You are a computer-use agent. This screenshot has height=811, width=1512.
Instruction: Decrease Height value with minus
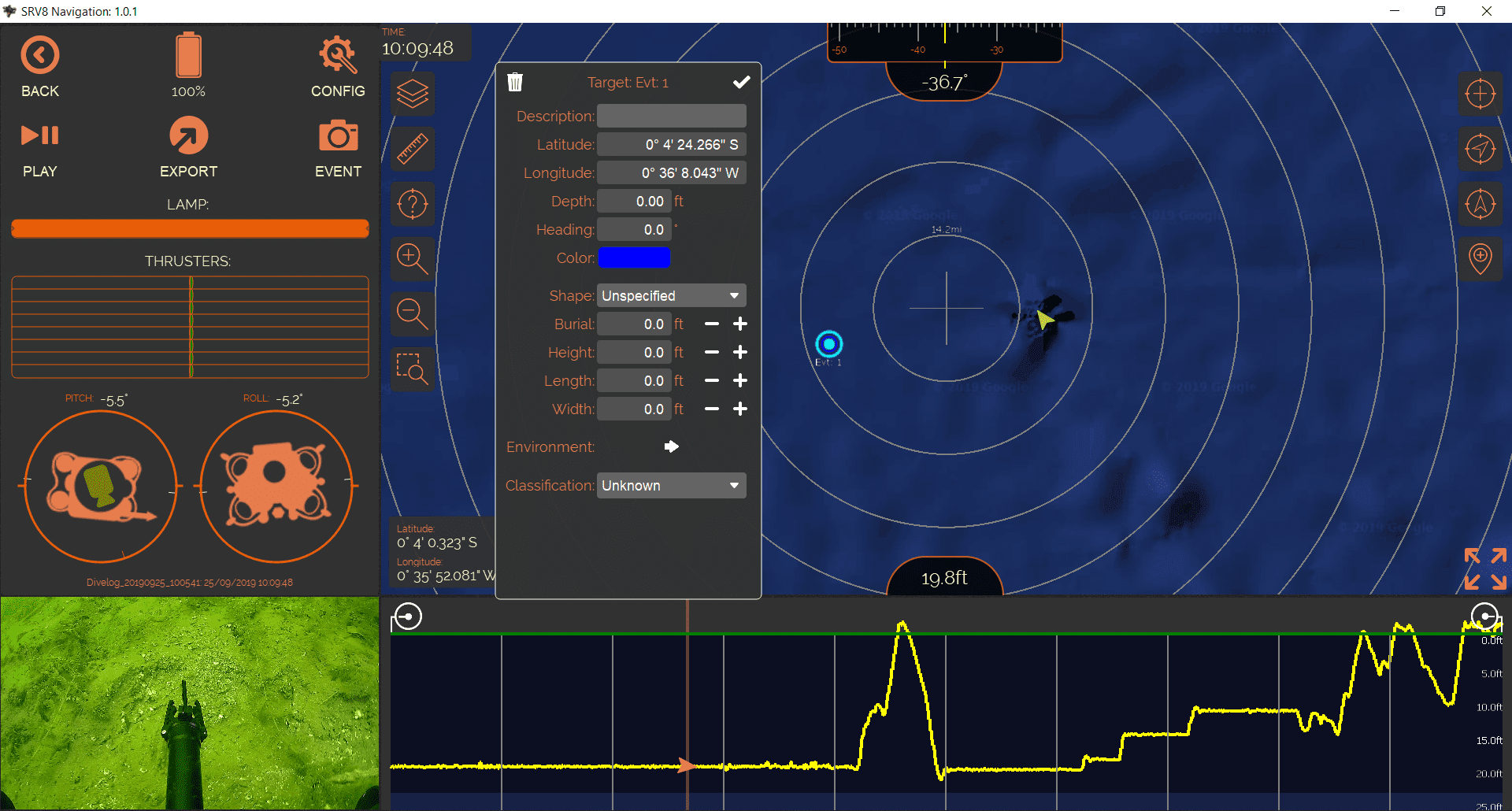click(712, 352)
